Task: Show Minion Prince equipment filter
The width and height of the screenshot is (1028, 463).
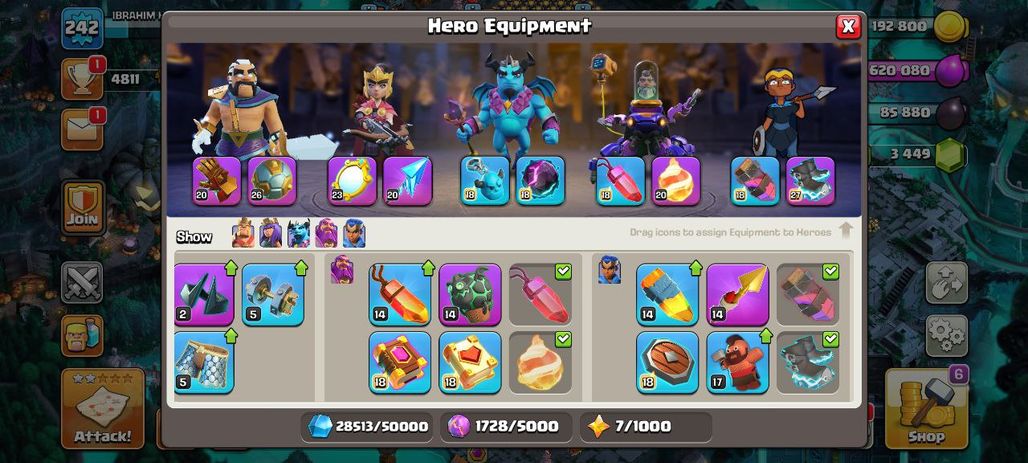Action: 298,233
